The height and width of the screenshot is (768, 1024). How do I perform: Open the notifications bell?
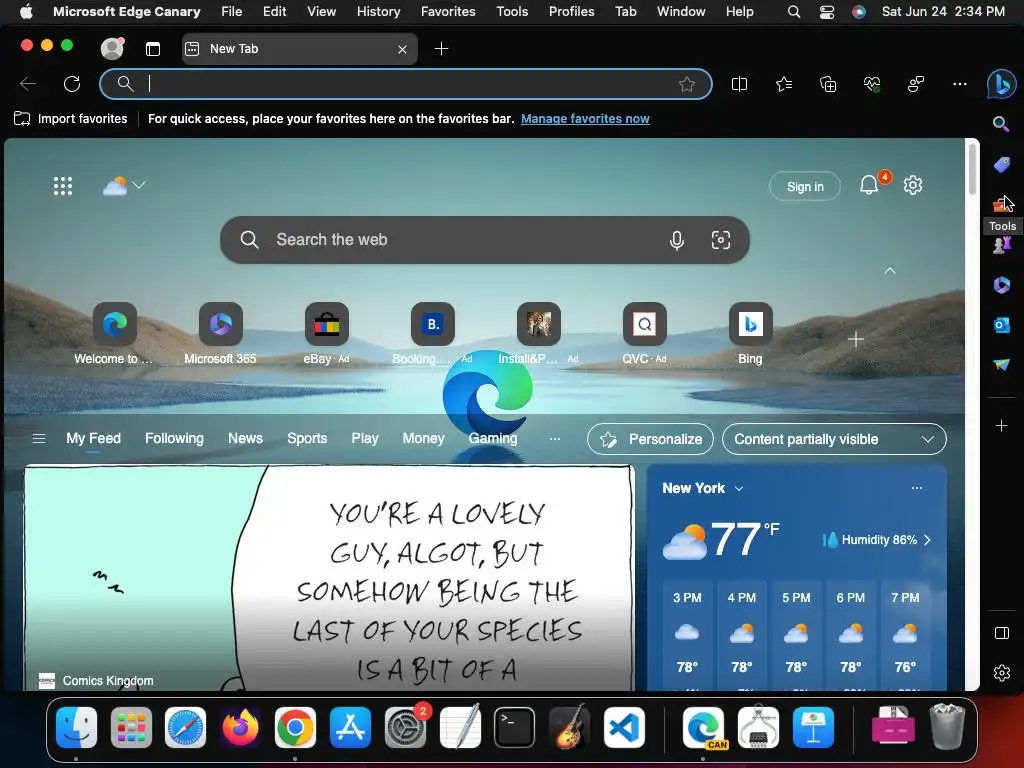(869, 185)
